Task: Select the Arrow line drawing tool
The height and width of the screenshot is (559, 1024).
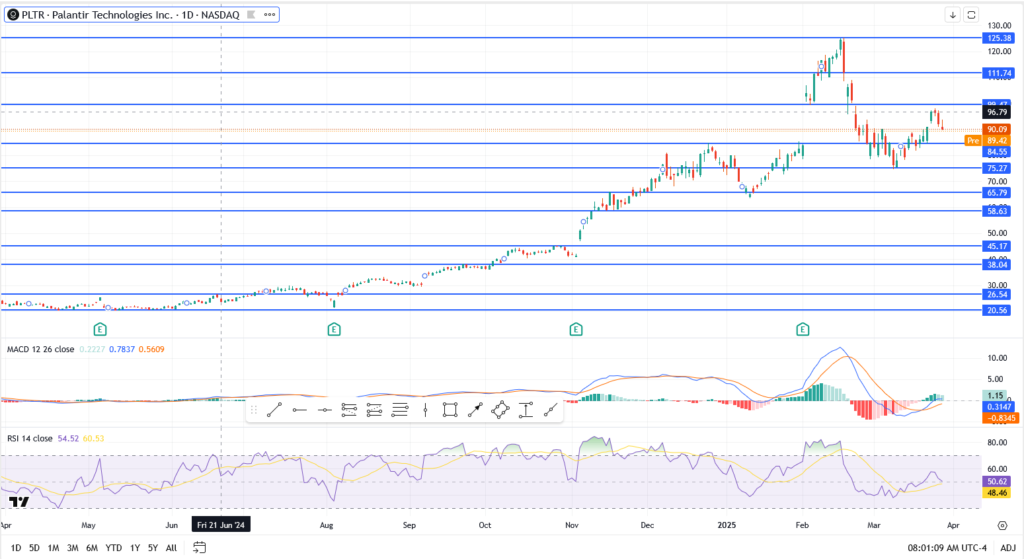Action: [475, 409]
